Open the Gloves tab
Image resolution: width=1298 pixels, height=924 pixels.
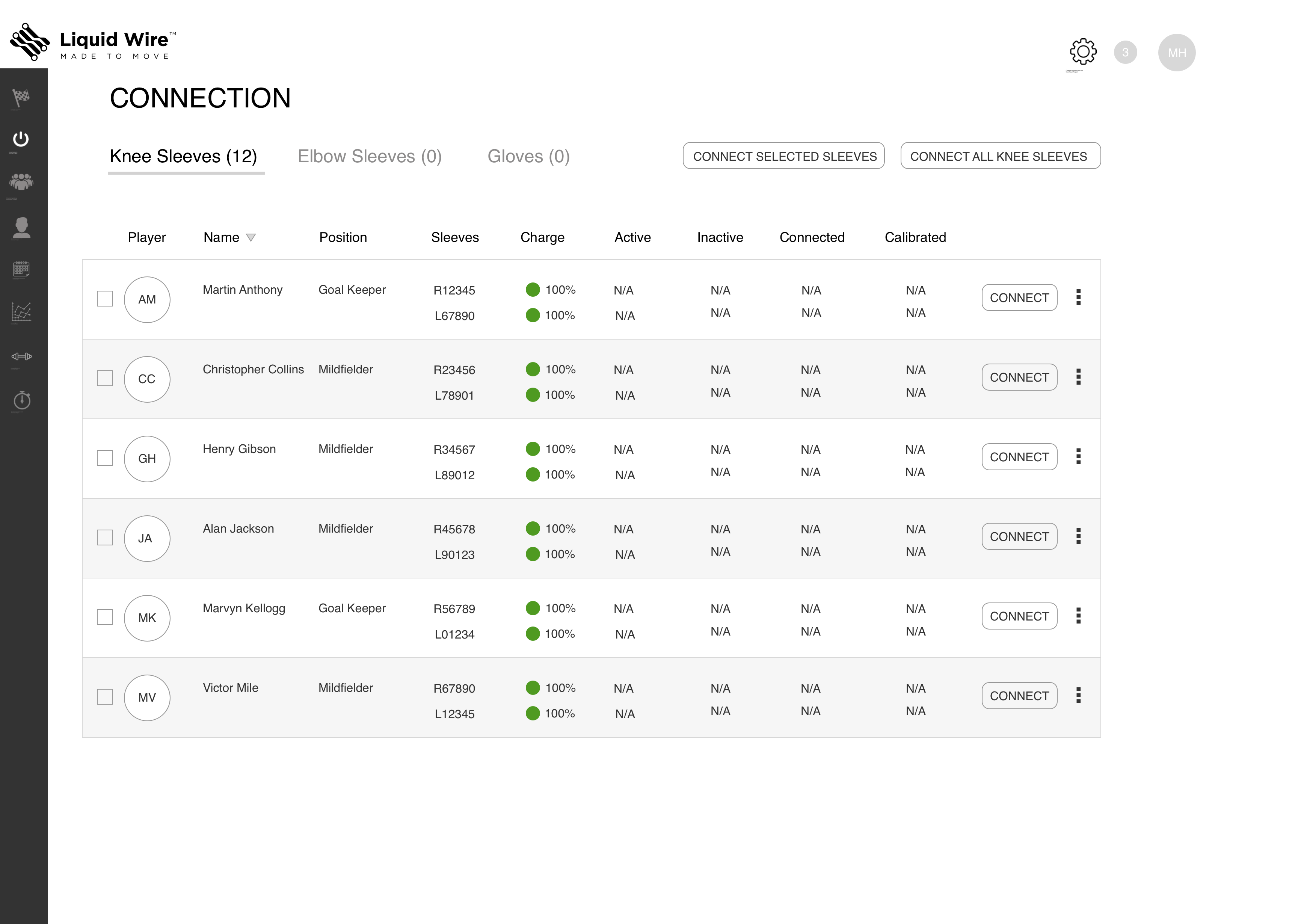tap(528, 157)
